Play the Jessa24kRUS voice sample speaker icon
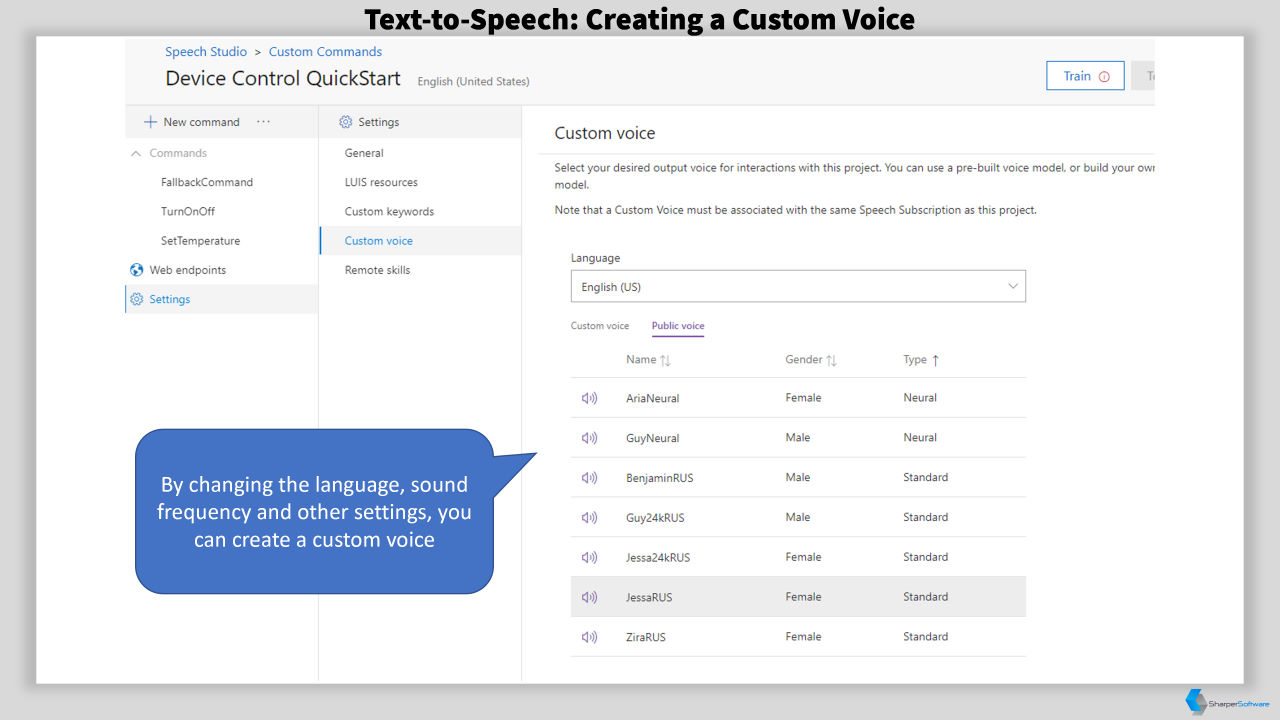The height and width of the screenshot is (720, 1280). tap(589, 557)
